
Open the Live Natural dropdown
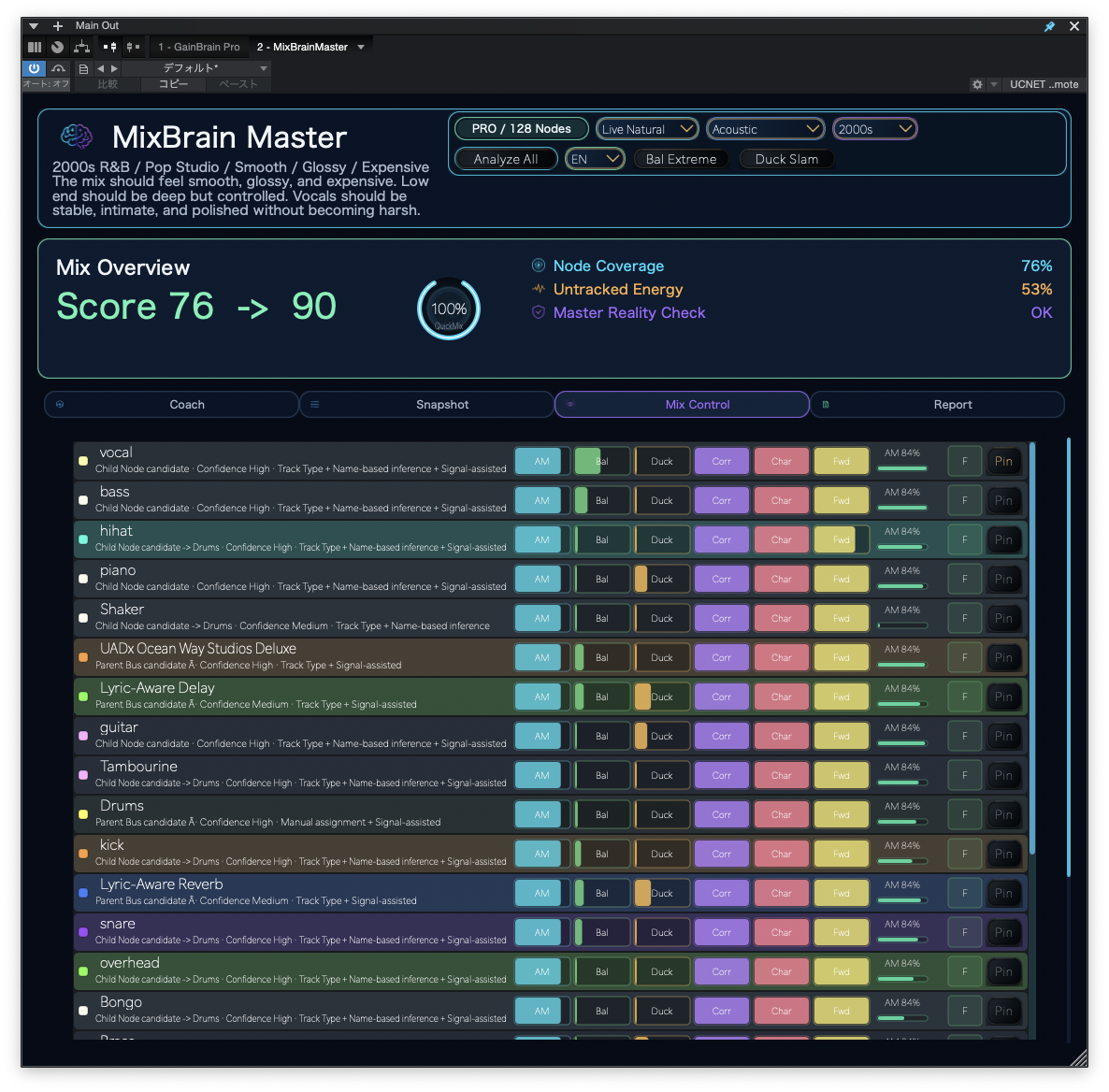point(647,129)
